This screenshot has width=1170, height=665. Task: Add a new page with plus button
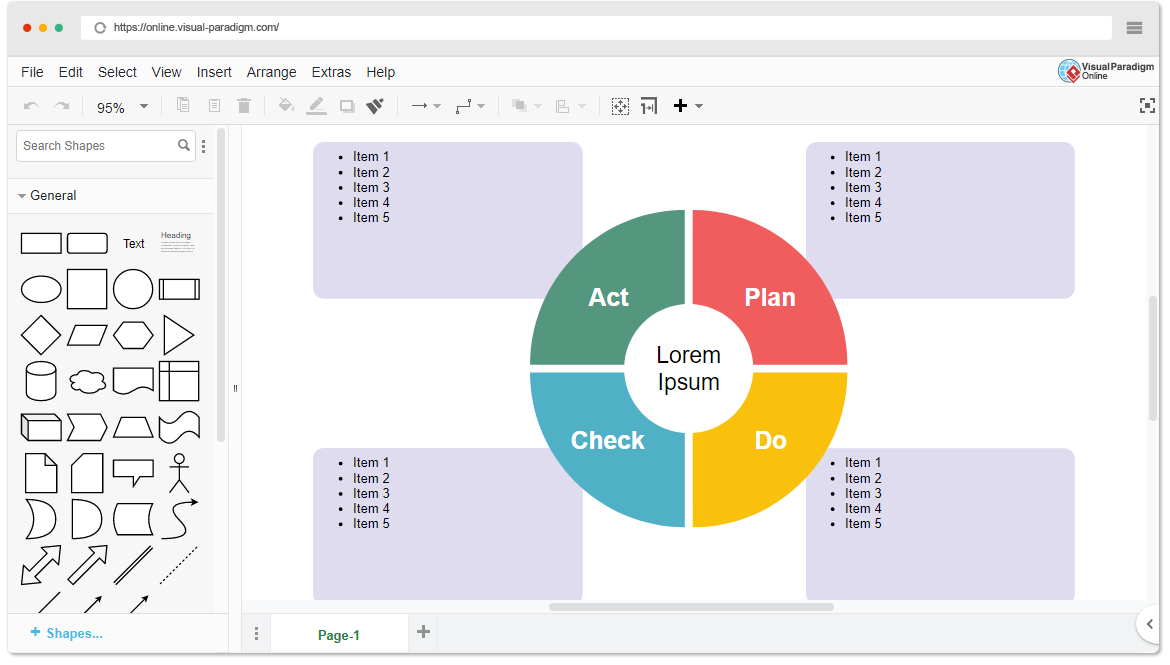pyautogui.click(x=423, y=632)
